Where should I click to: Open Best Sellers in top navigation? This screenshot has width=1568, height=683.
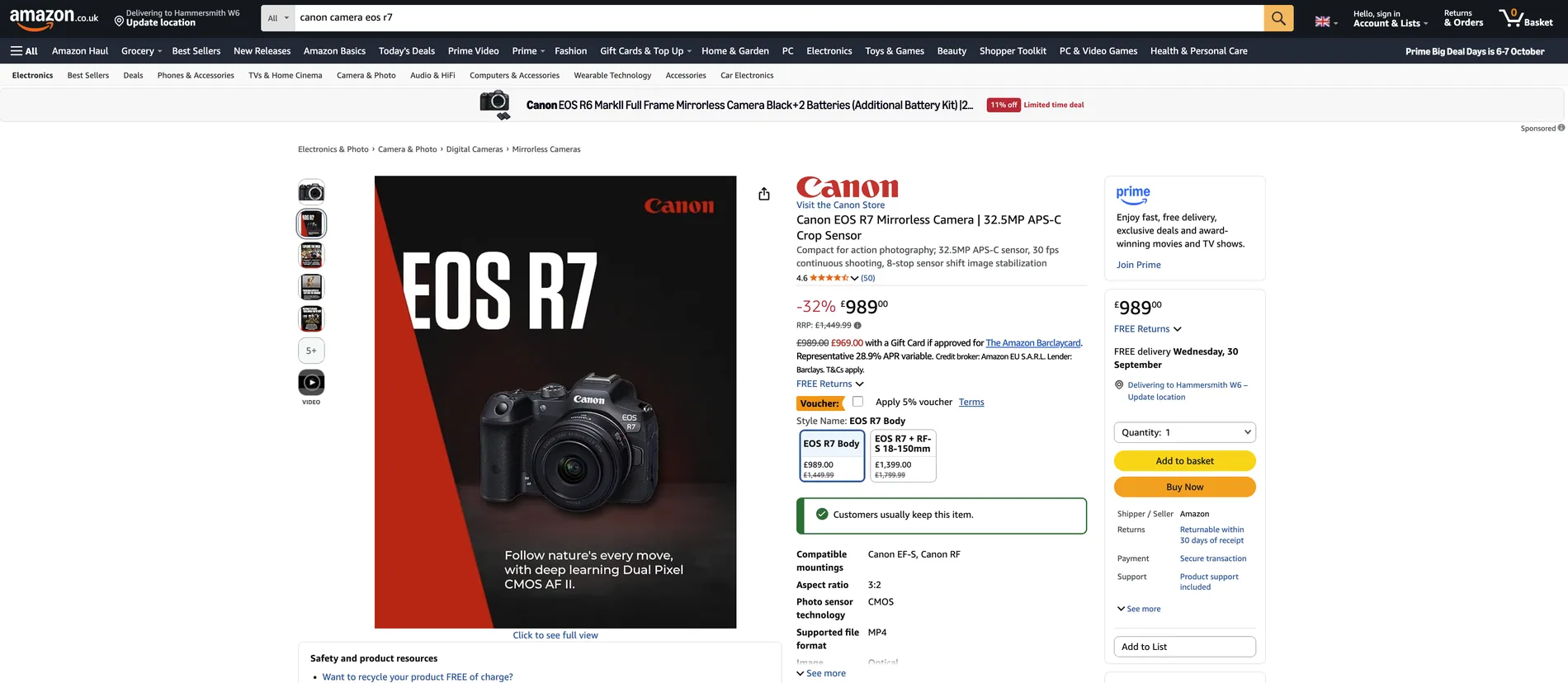[x=196, y=51]
